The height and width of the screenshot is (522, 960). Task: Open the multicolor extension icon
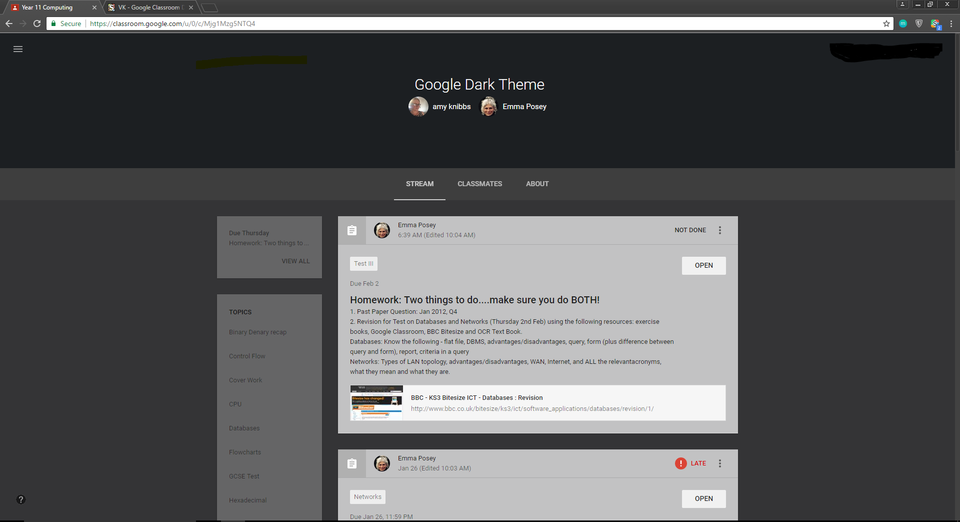coord(935,23)
